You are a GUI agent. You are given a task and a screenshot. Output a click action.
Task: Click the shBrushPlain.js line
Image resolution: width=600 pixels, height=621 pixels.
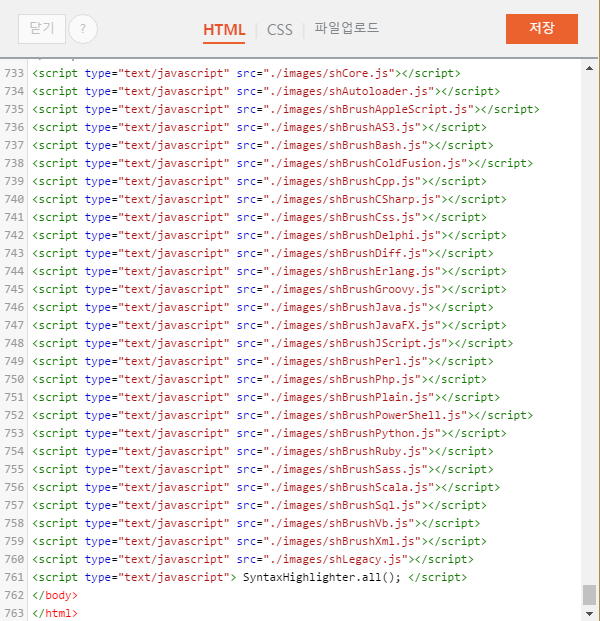(266, 398)
